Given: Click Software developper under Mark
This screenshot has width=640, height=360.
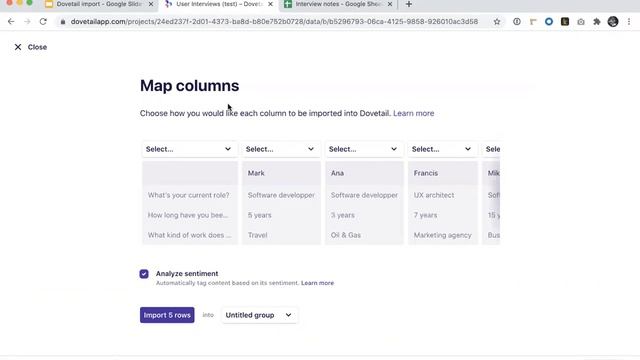Looking at the screenshot, I should point(281,195).
